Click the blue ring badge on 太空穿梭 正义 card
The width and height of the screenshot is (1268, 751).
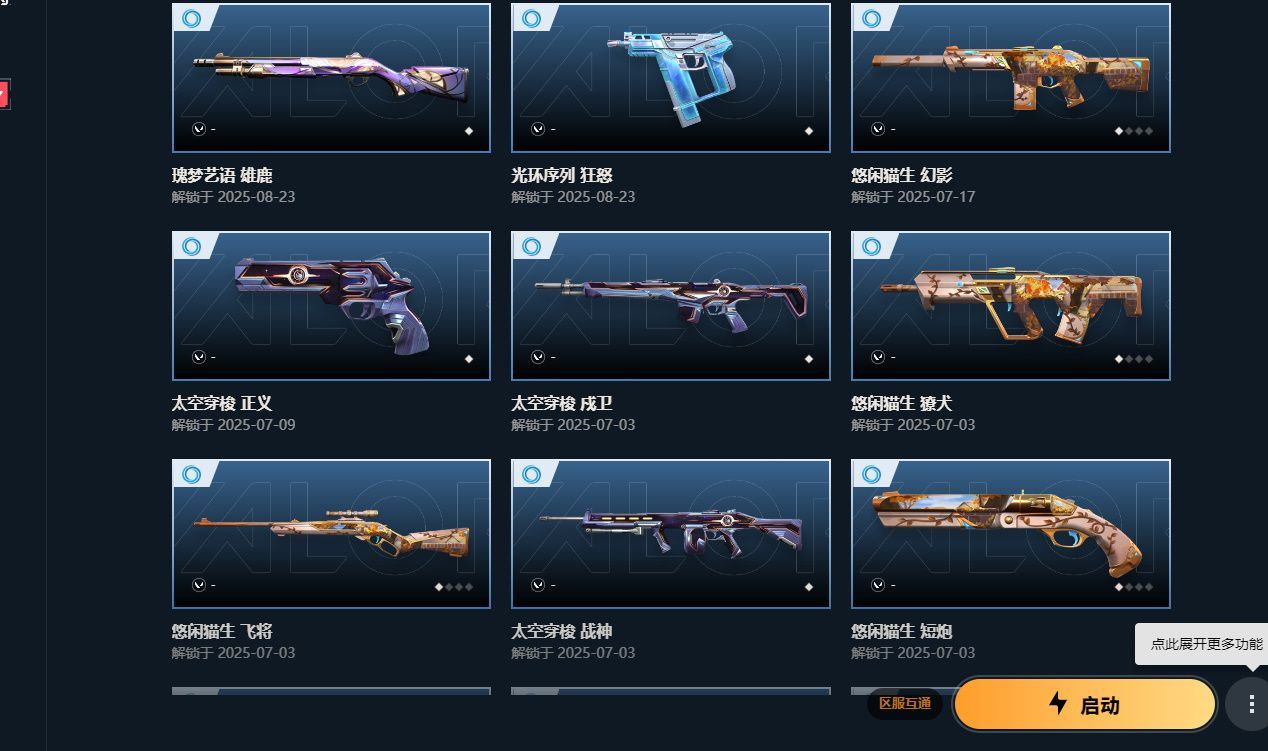click(192, 246)
